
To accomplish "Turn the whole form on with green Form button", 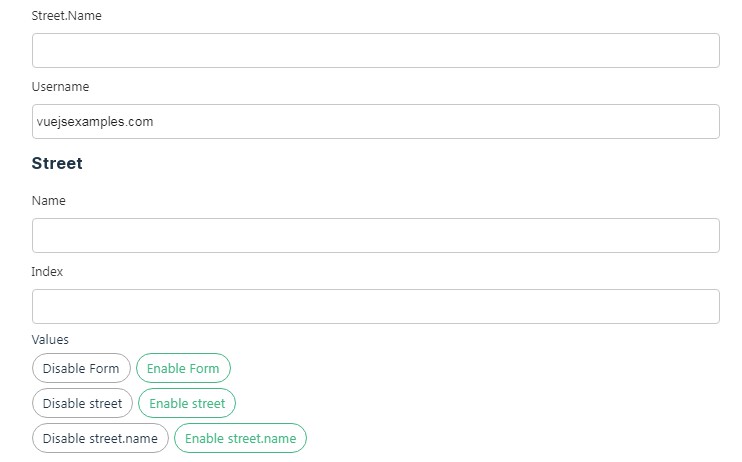I will (183, 368).
